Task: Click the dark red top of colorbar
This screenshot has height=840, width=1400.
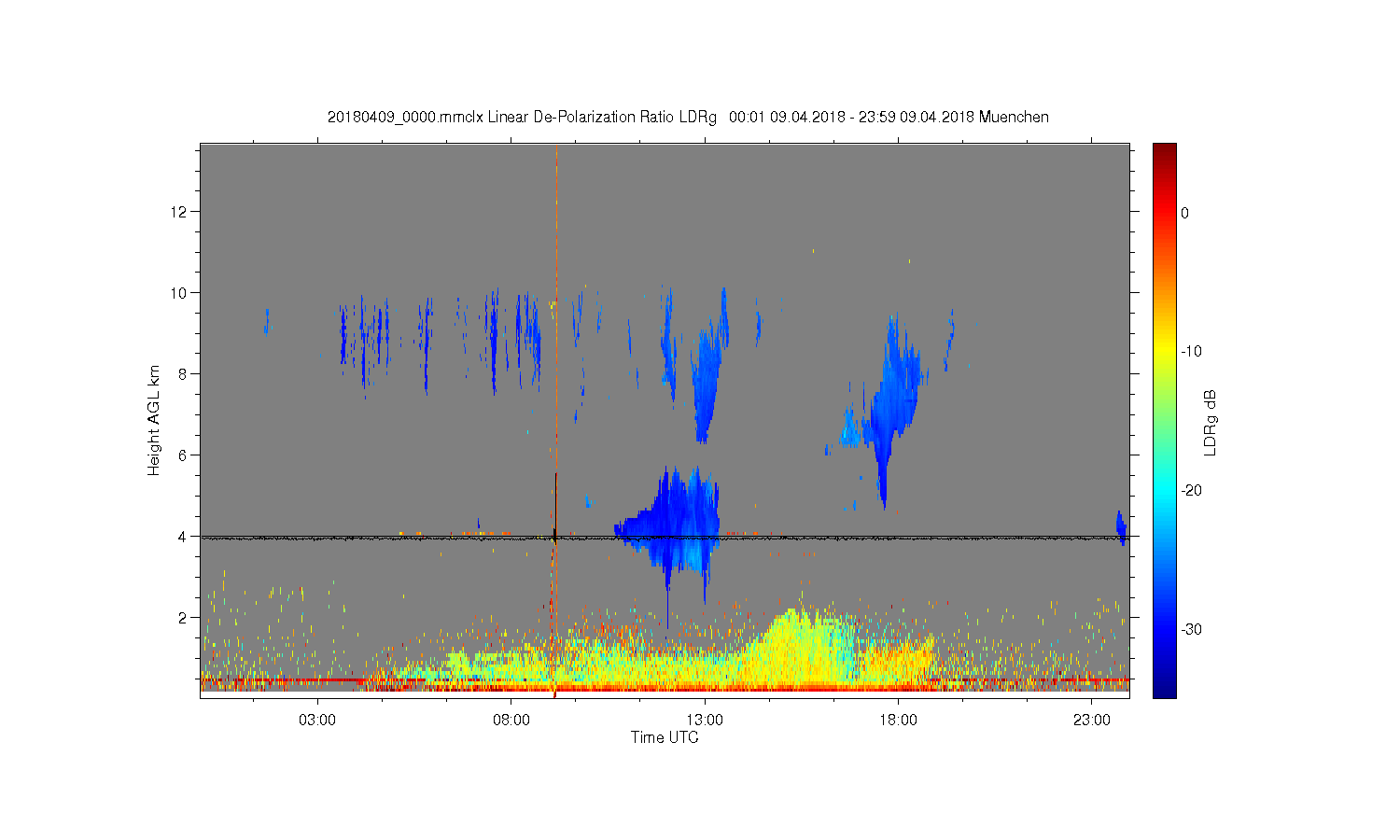Action: point(1164,151)
